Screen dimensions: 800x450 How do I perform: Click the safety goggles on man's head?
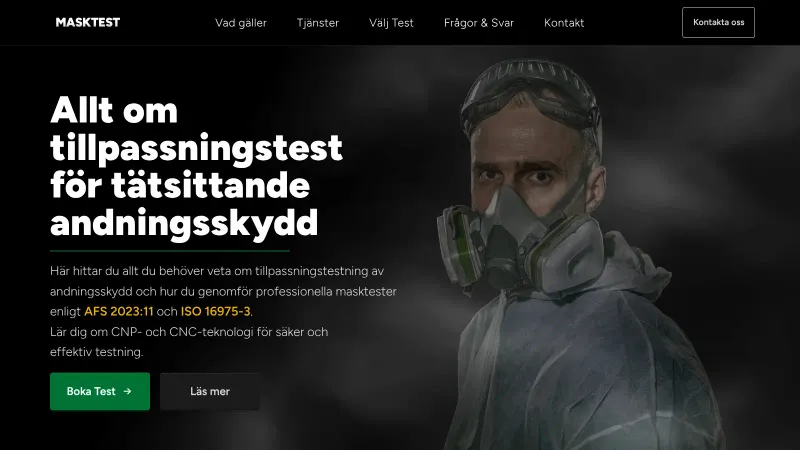point(531,97)
